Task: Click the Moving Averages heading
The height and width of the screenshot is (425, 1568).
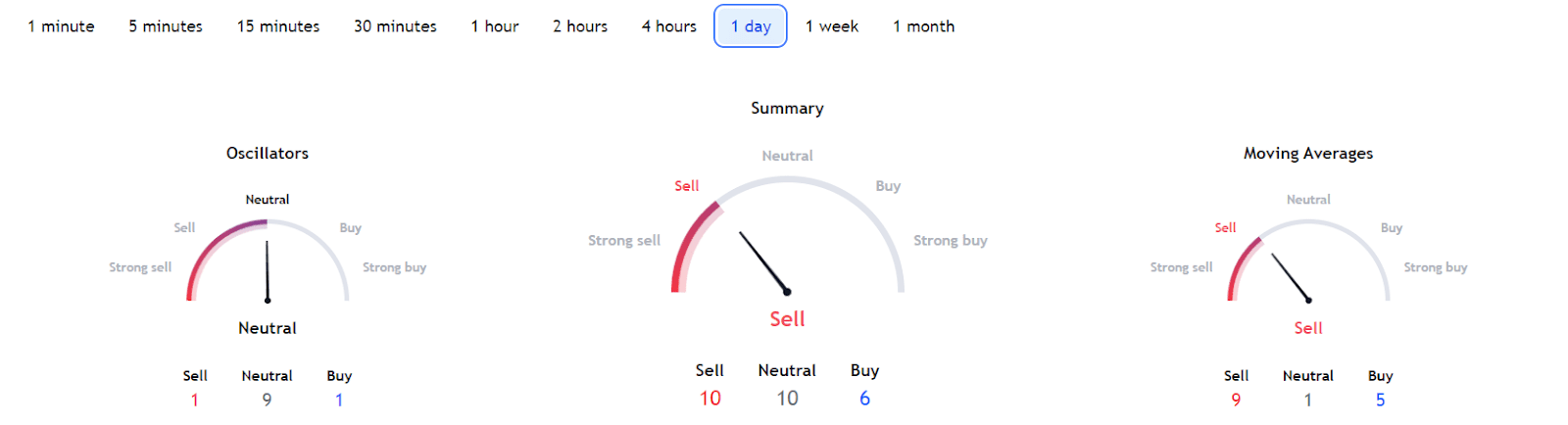Action: click(x=1308, y=153)
